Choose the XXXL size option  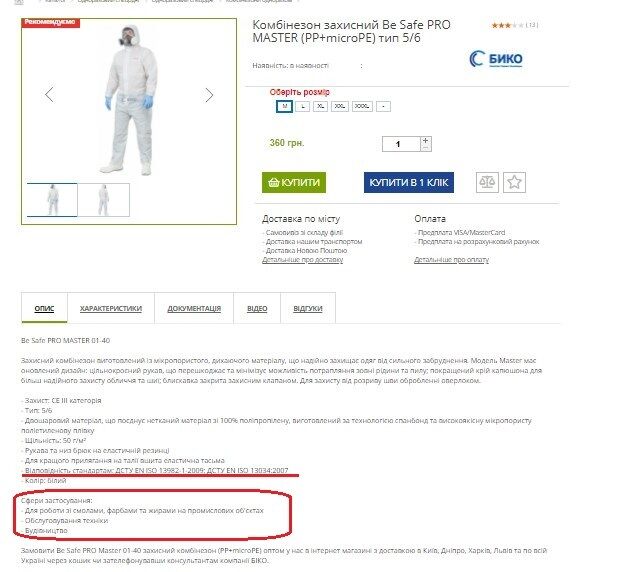[x=362, y=106]
